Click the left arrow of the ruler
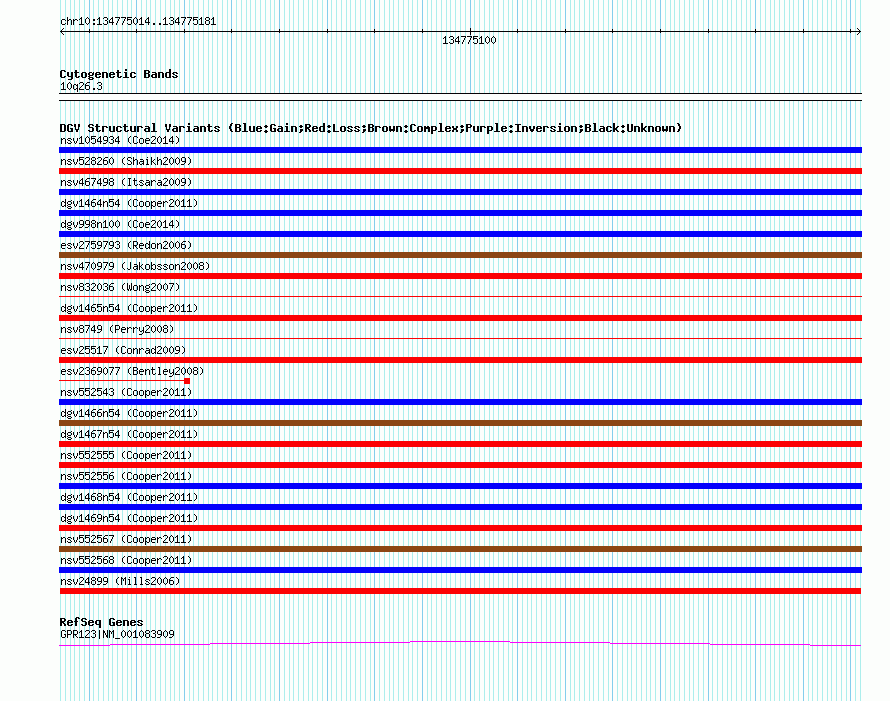 62,32
